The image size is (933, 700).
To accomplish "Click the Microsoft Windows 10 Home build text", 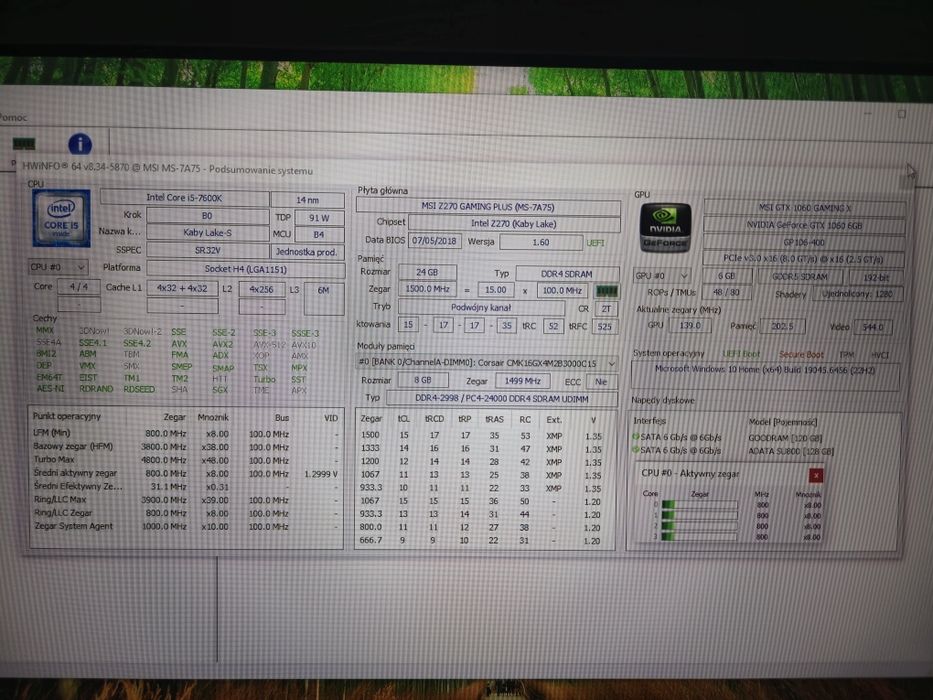I will pos(765,370).
